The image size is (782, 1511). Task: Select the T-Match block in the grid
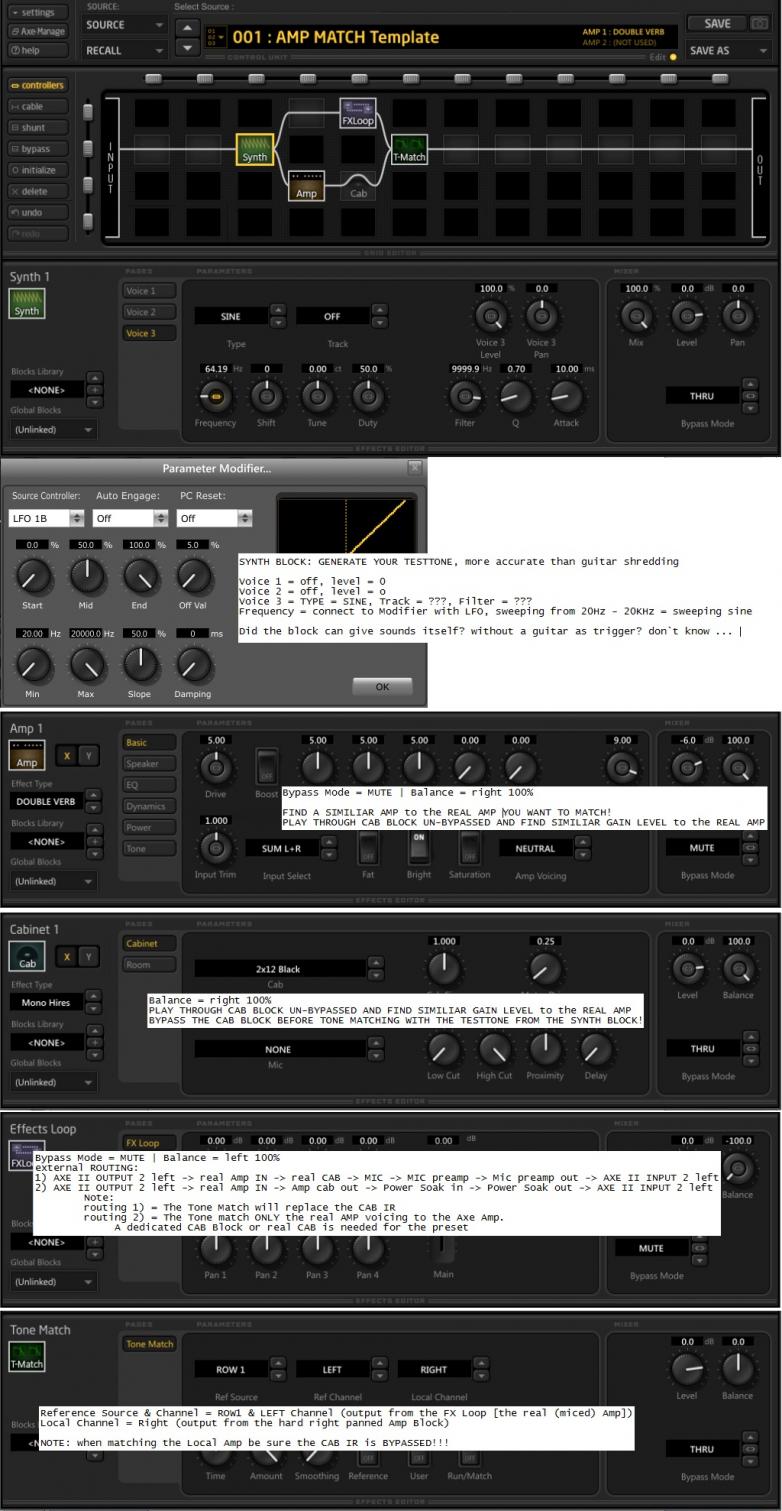click(409, 149)
